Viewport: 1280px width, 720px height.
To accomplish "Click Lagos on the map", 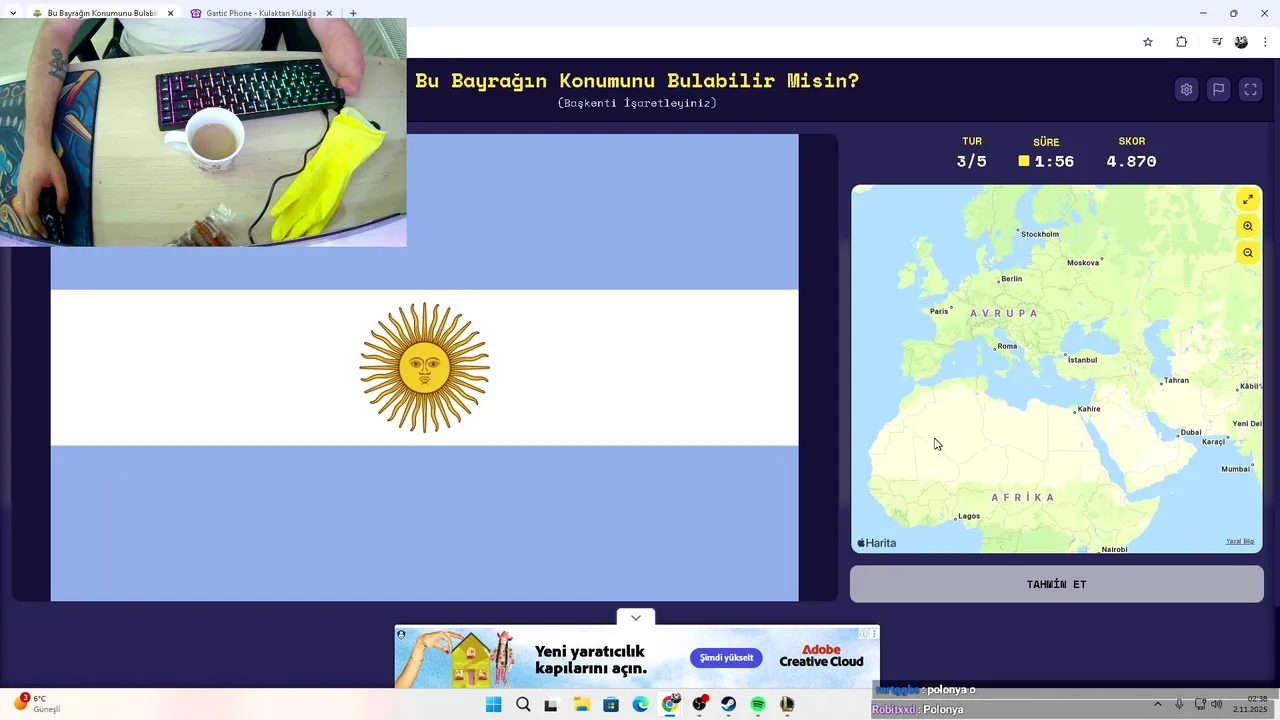I will (x=969, y=516).
